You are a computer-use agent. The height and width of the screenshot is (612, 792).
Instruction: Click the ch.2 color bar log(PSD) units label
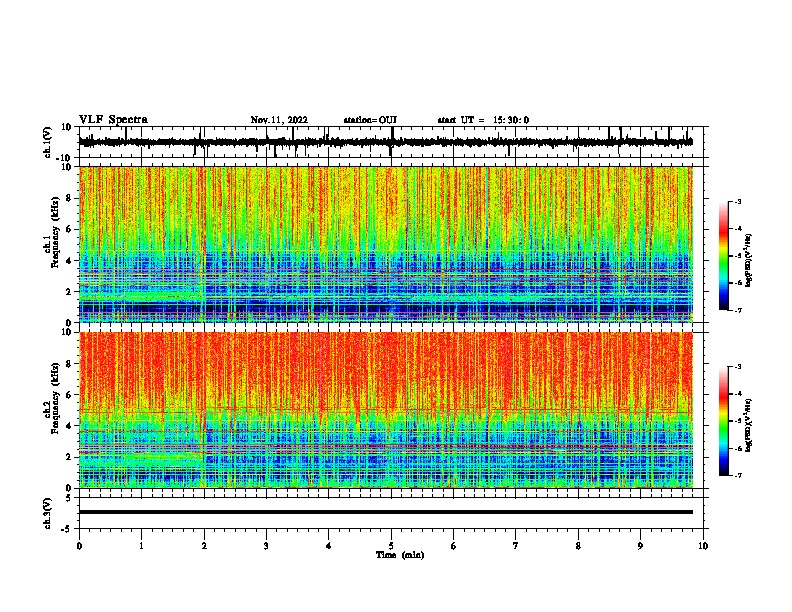pyautogui.click(x=749, y=425)
